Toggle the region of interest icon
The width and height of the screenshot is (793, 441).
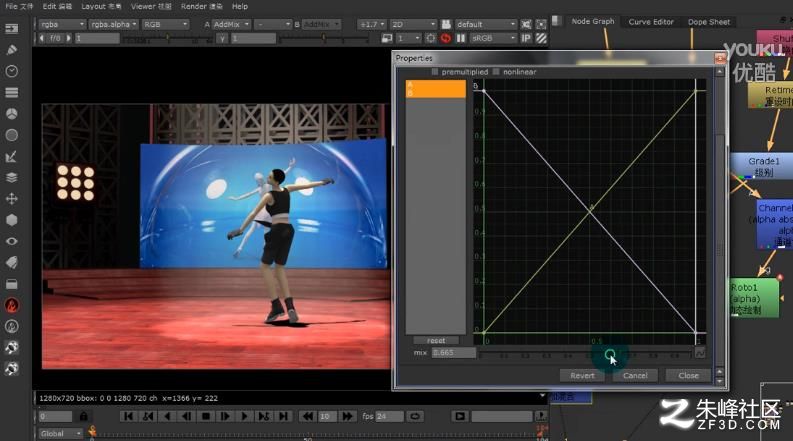[541, 24]
